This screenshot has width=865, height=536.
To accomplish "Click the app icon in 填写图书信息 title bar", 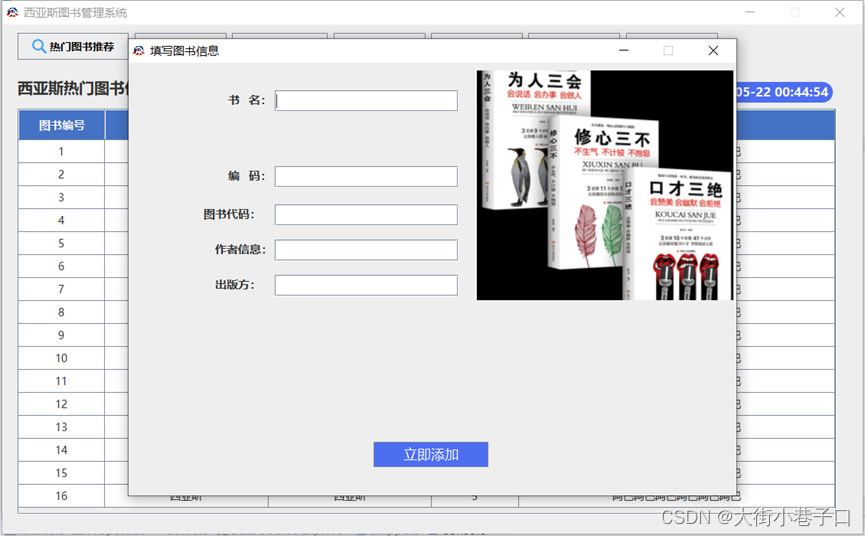I will click(139, 51).
